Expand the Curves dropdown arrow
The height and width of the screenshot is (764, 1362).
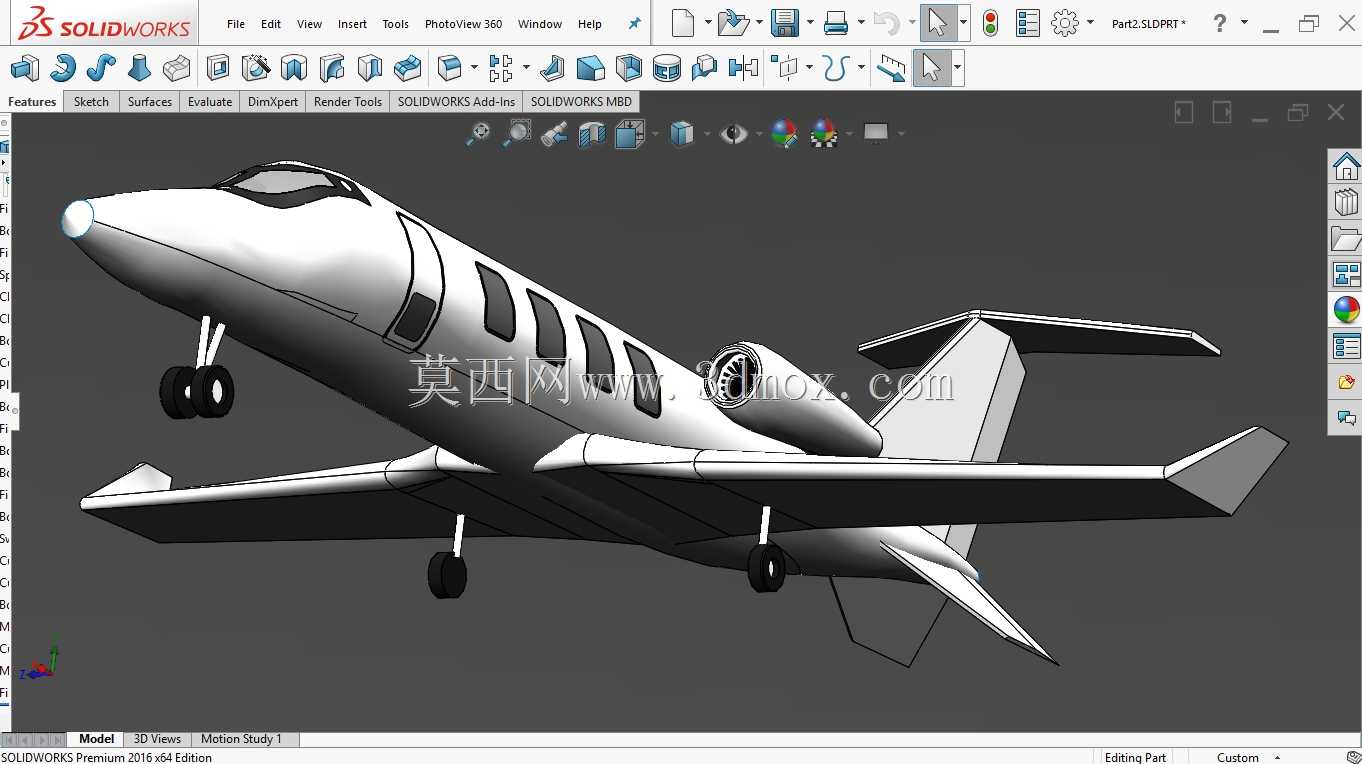pyautogui.click(x=860, y=68)
